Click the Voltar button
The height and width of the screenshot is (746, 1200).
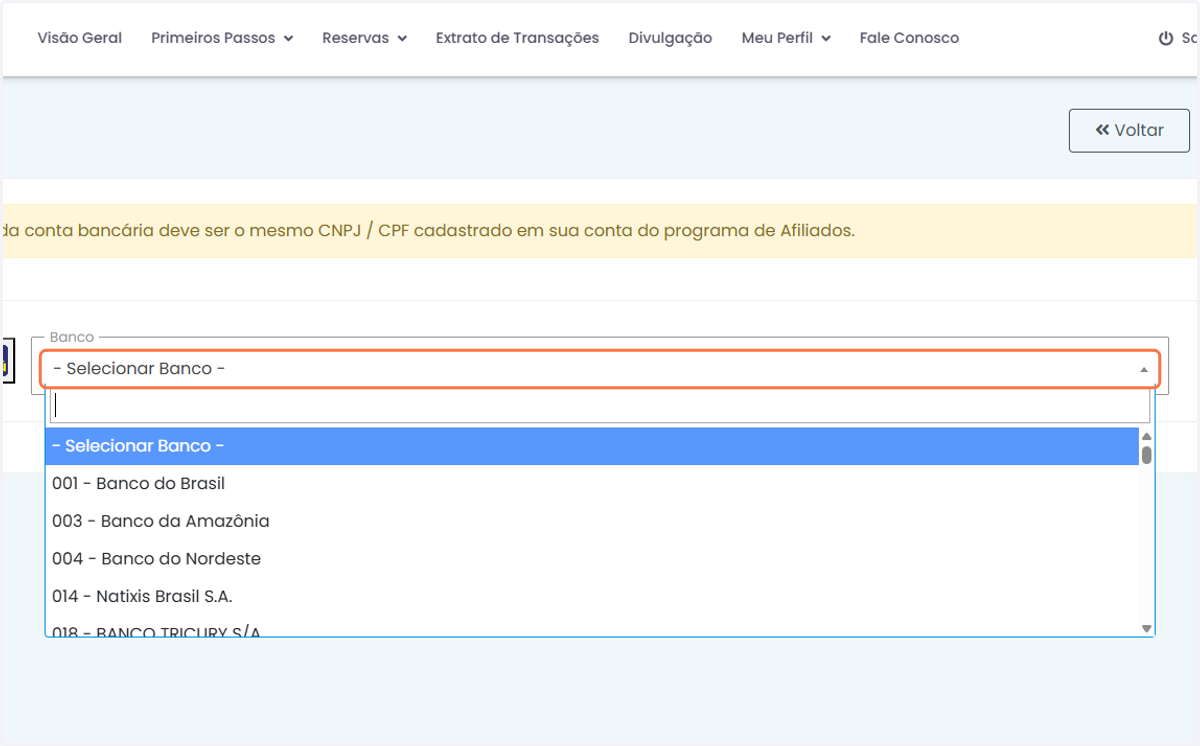pyautogui.click(x=1129, y=130)
